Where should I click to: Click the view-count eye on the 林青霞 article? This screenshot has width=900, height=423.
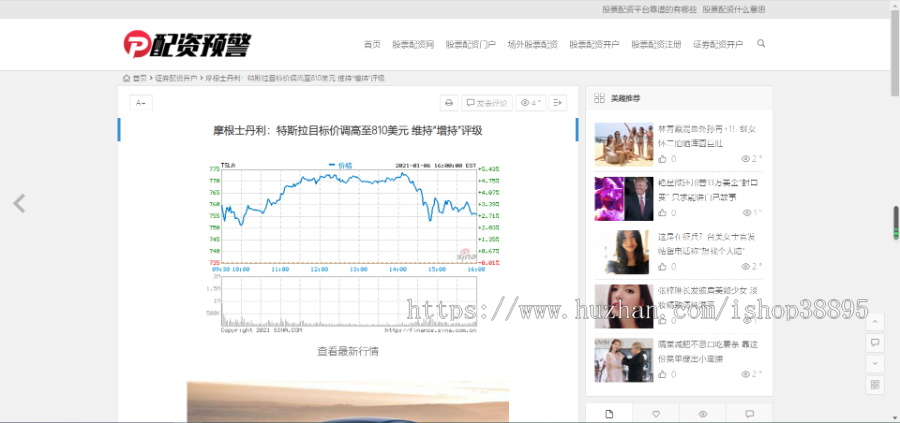746,158
